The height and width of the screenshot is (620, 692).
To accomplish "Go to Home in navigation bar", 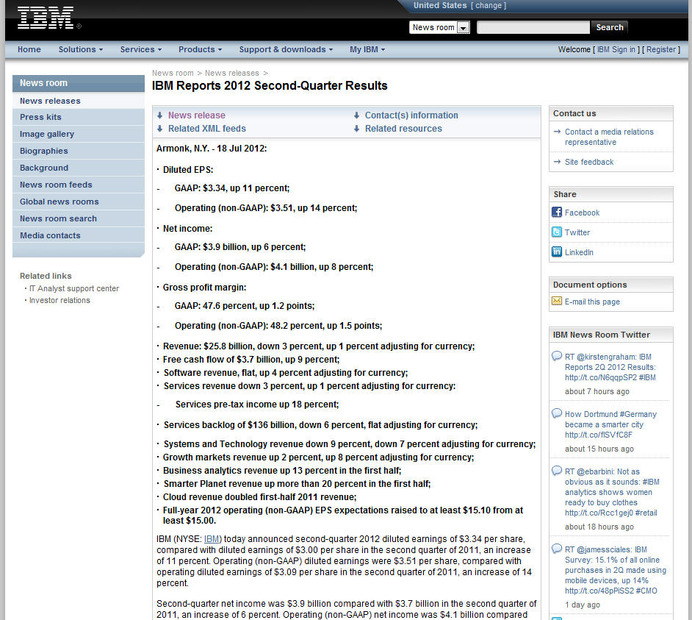I will [29, 49].
